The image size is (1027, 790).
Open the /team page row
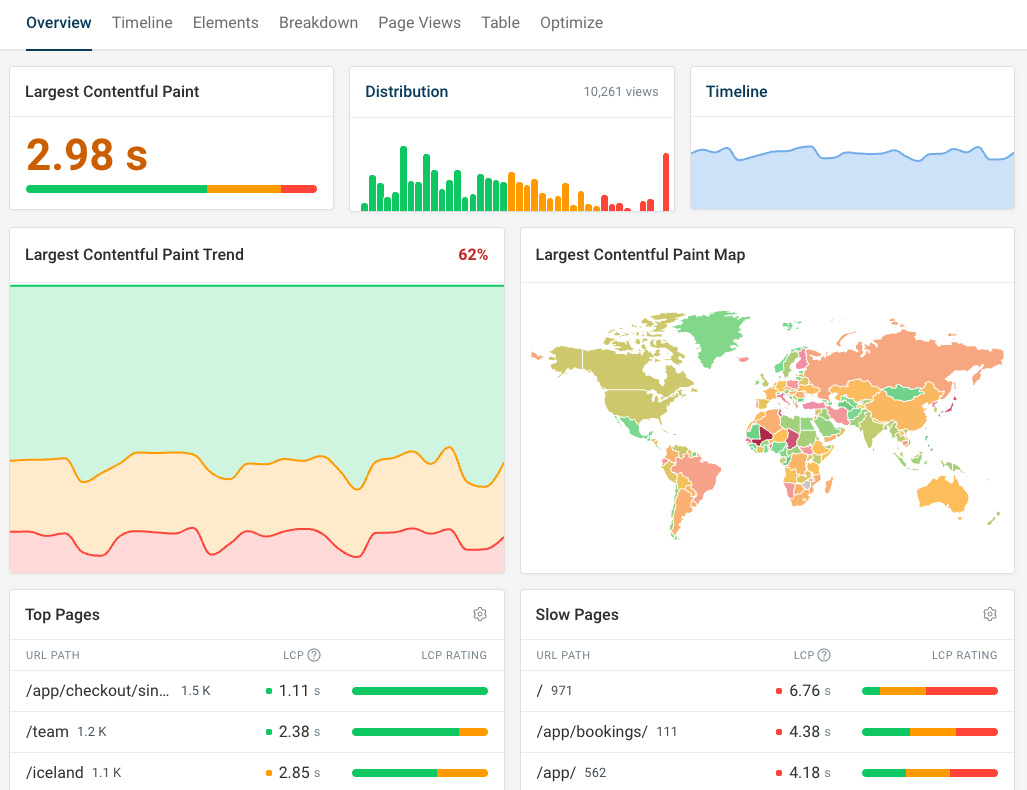point(257,732)
